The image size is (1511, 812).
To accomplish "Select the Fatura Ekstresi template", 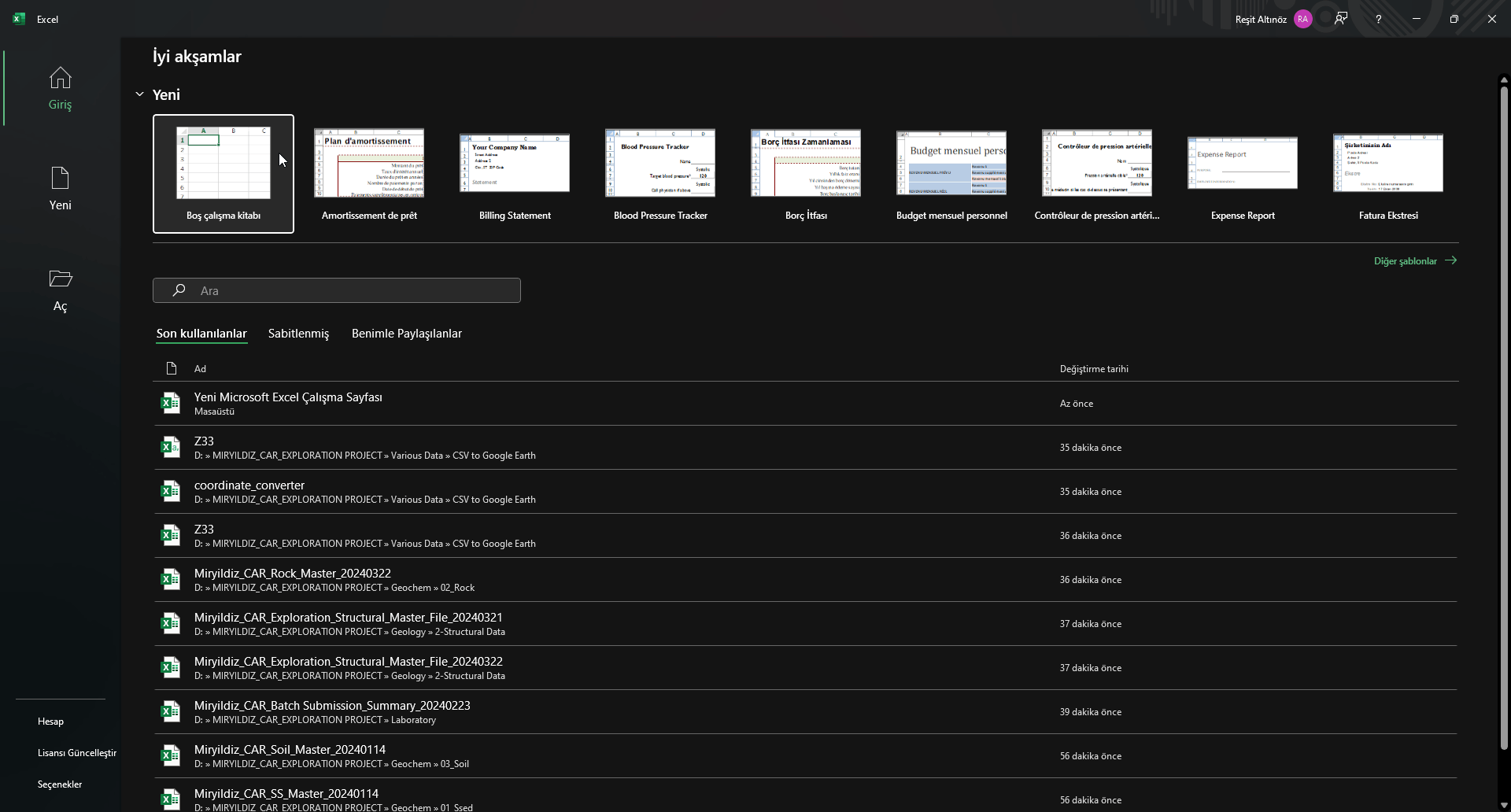I will tap(1388, 174).
